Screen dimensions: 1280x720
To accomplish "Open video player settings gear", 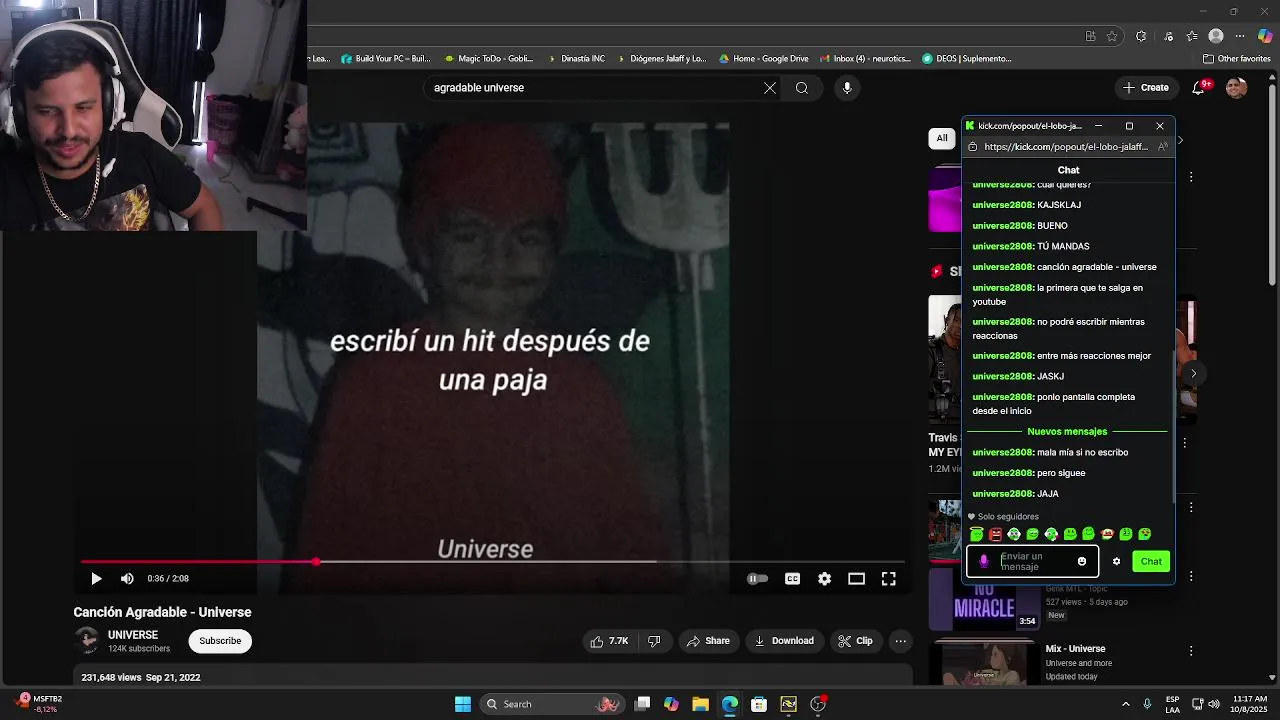I will (x=824, y=578).
